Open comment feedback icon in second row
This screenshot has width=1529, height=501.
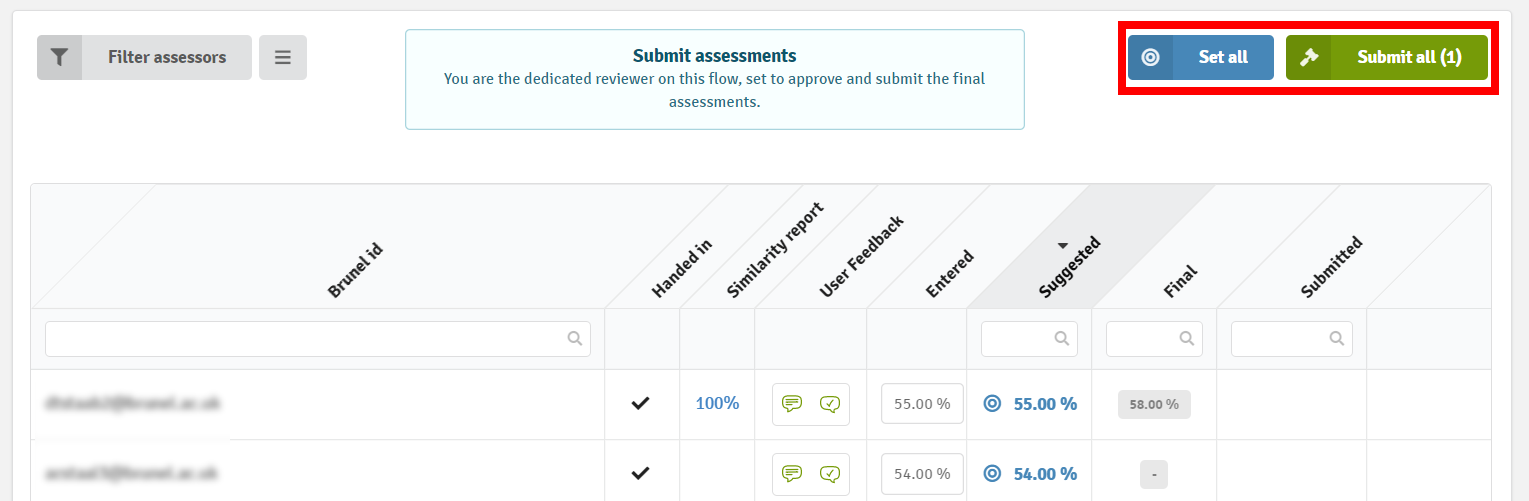coord(792,474)
